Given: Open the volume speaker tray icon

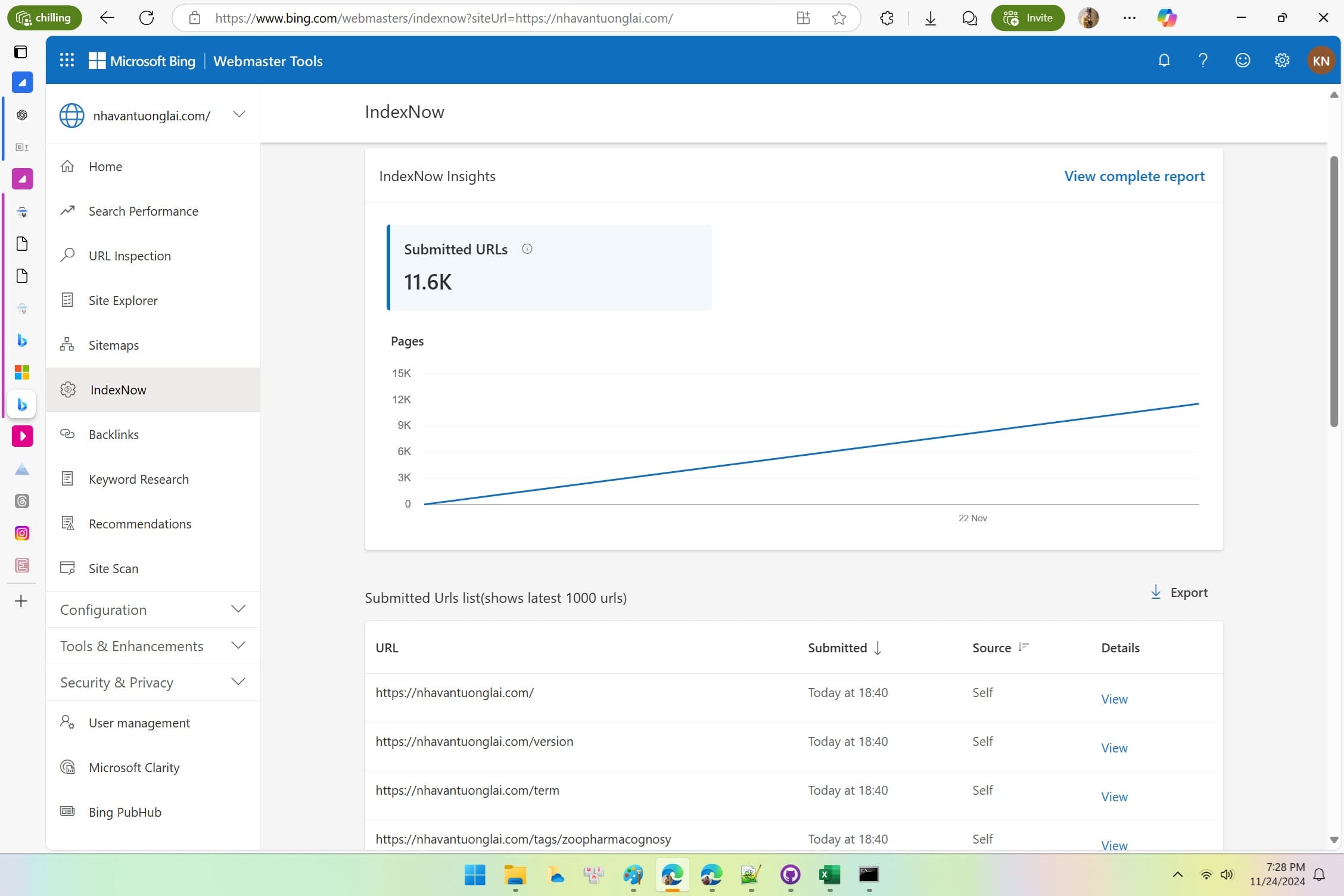Looking at the screenshot, I should pos(1227,875).
